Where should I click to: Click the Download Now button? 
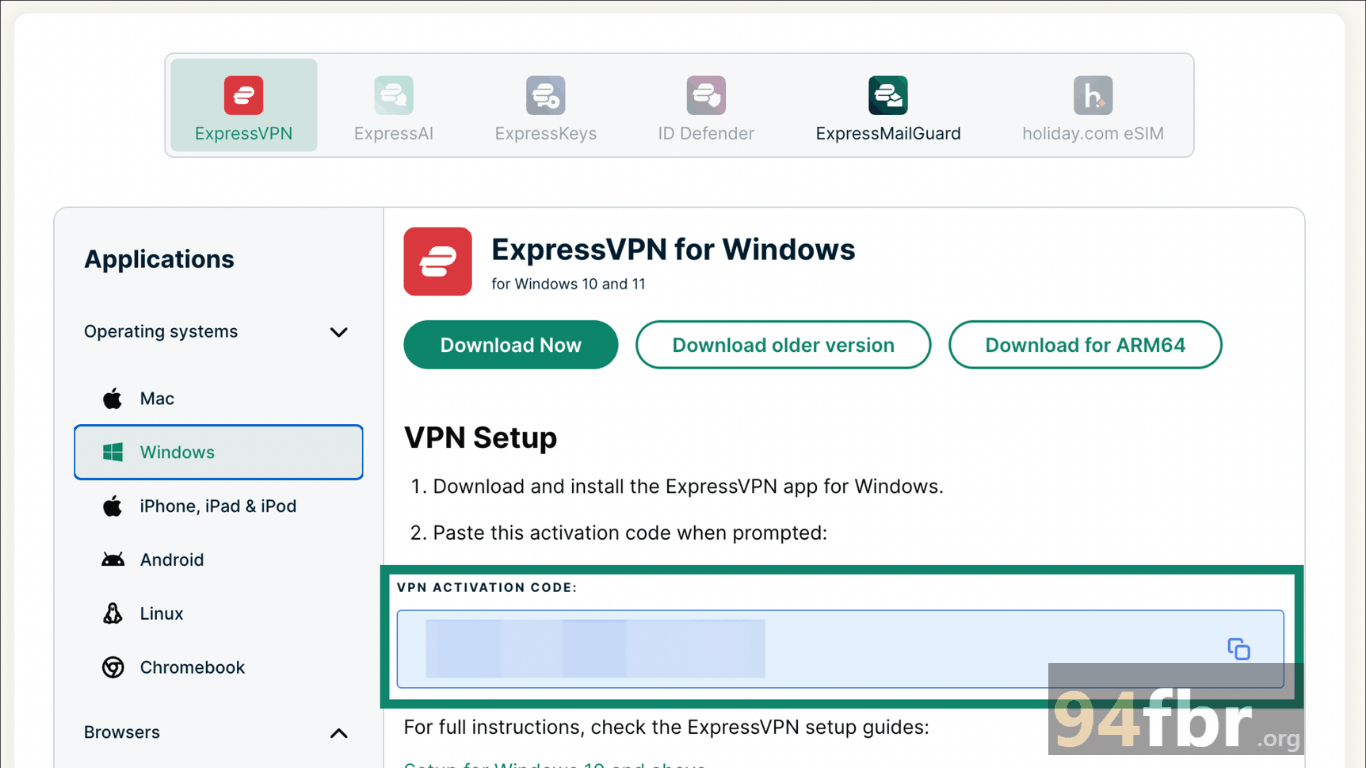(x=511, y=345)
